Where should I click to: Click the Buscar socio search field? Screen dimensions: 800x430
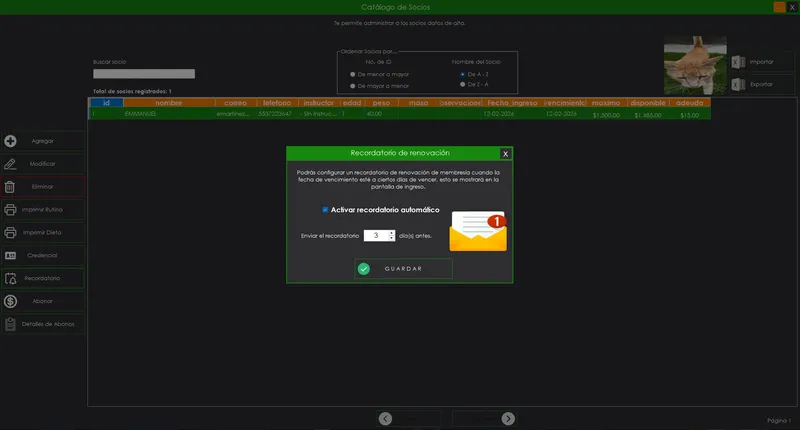click(x=144, y=74)
